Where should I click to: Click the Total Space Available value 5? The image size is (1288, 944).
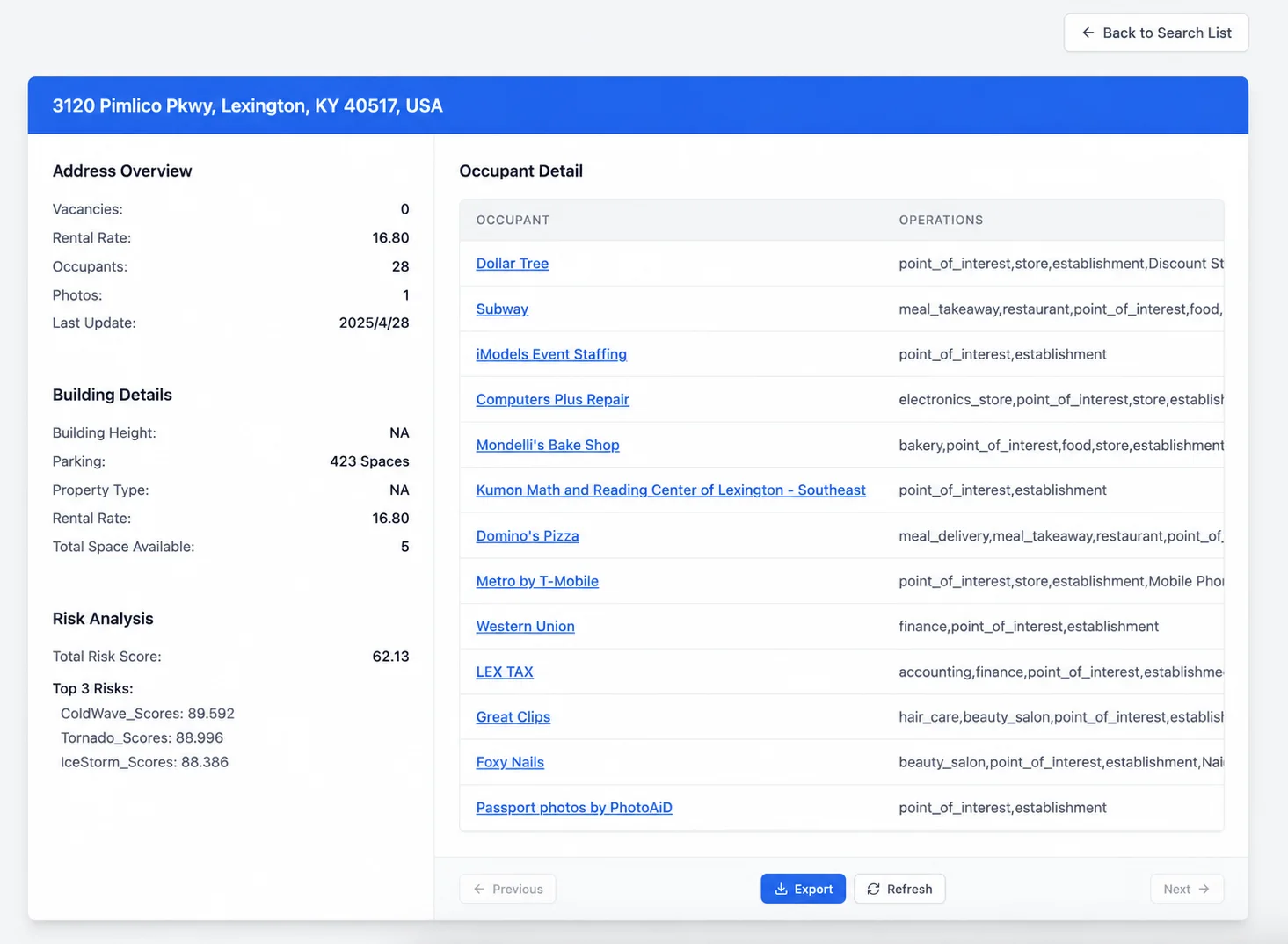[x=404, y=547]
